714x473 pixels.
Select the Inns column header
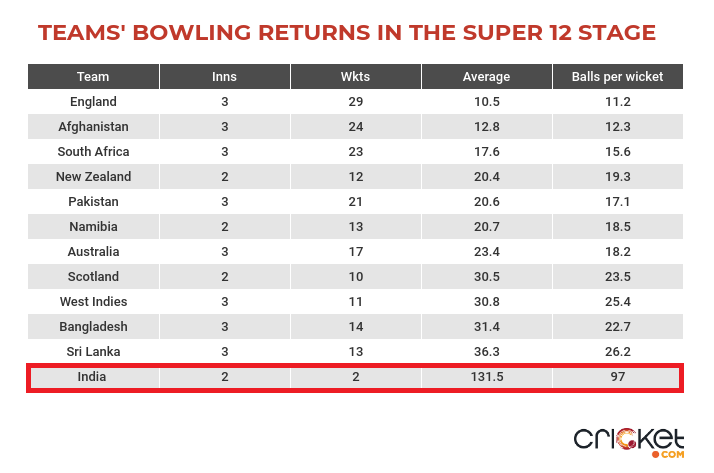[224, 76]
